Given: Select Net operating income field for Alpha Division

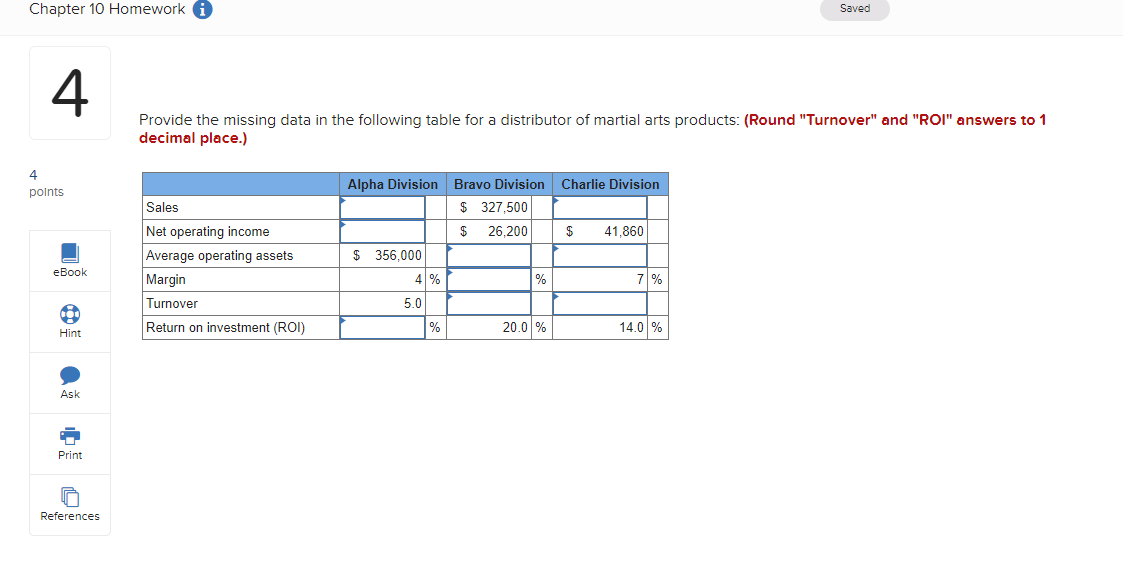Looking at the screenshot, I should pyautogui.click(x=382, y=231).
